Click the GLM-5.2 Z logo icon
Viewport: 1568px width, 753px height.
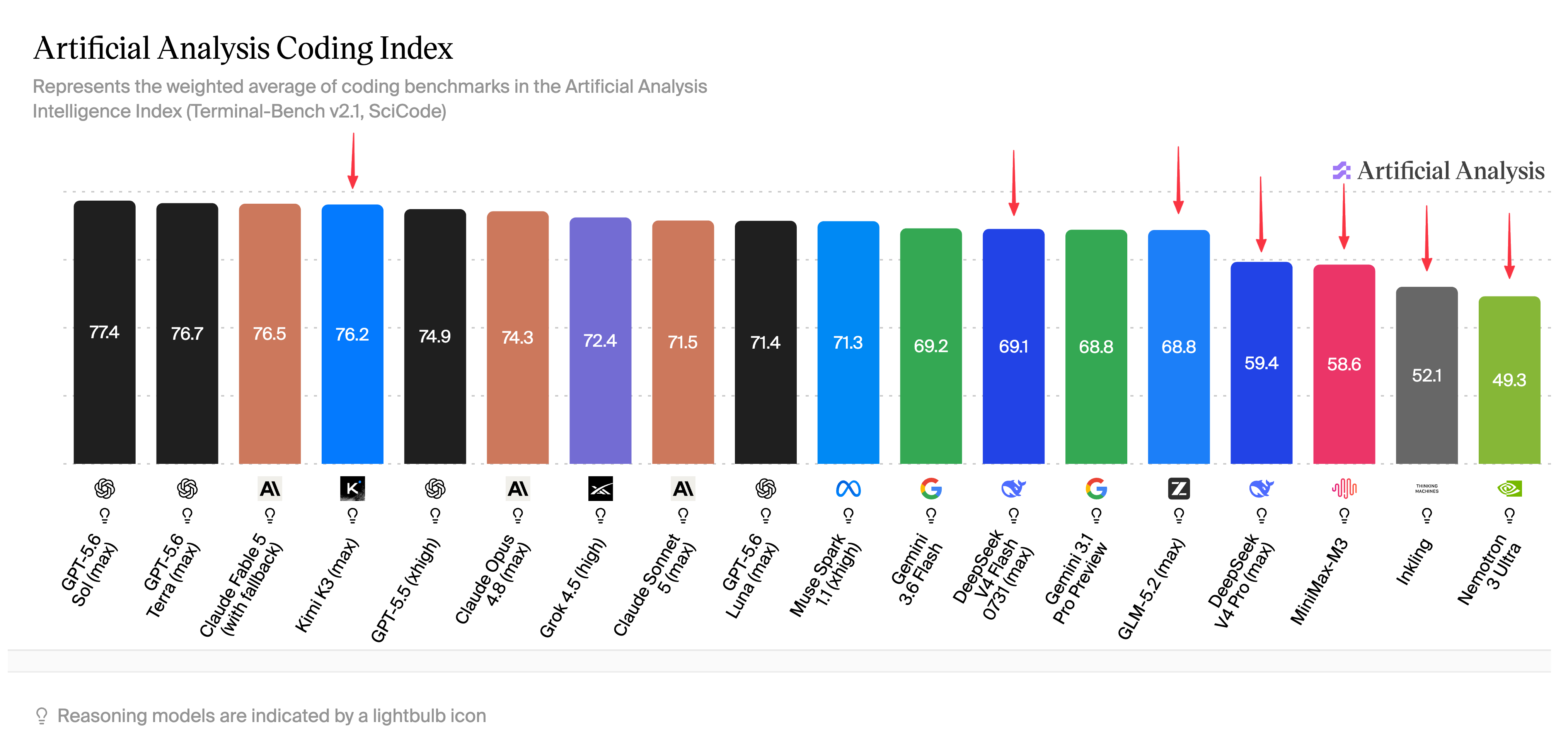click(x=1178, y=488)
